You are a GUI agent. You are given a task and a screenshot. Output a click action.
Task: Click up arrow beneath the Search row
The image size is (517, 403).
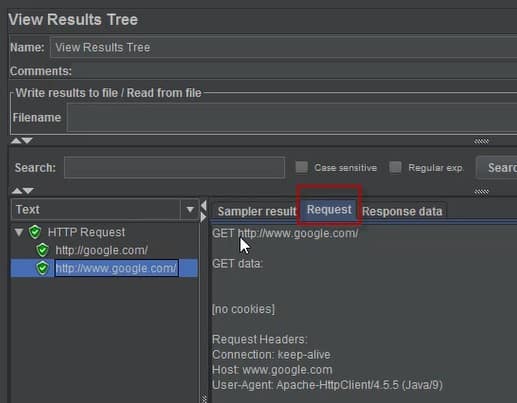coord(17,191)
